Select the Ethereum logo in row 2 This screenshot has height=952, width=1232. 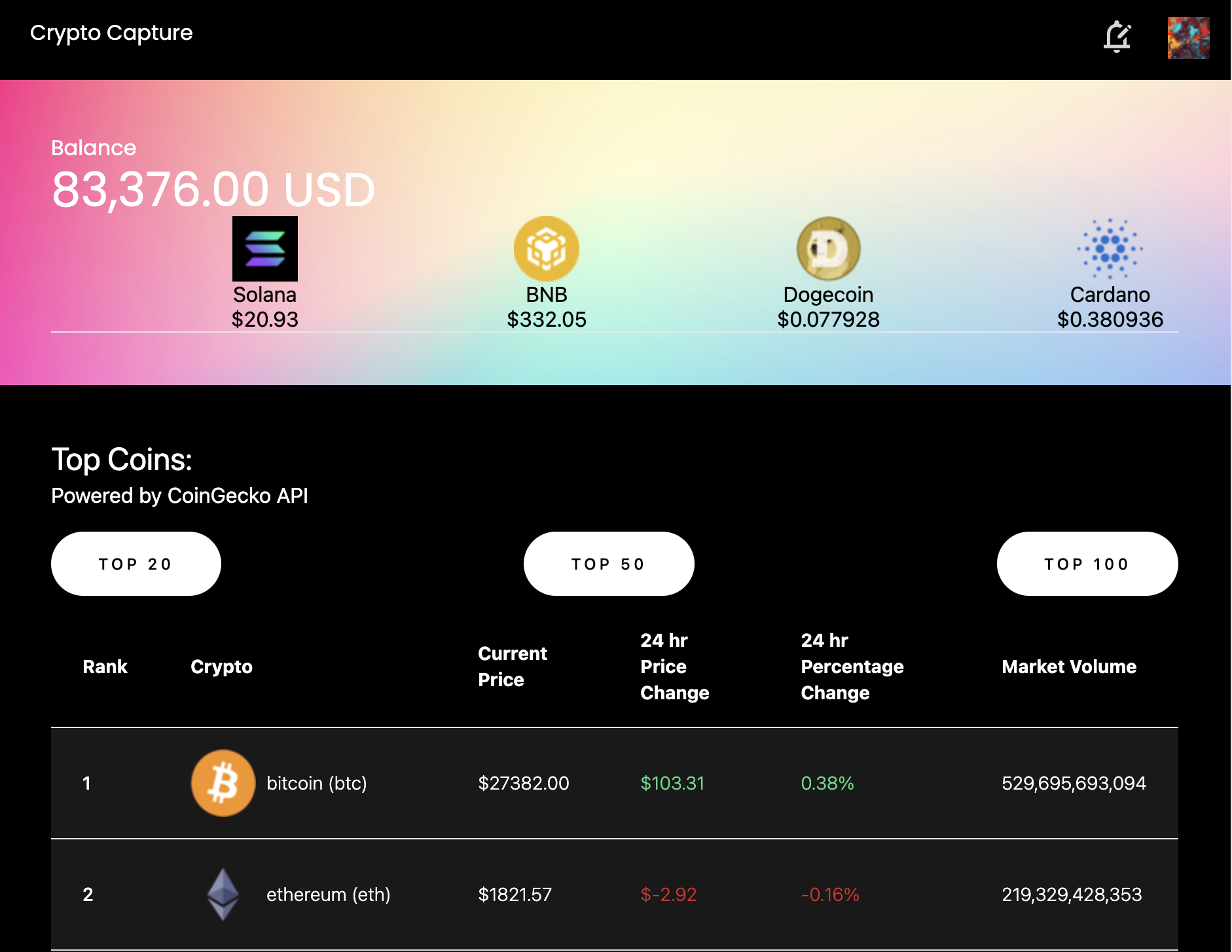click(222, 894)
